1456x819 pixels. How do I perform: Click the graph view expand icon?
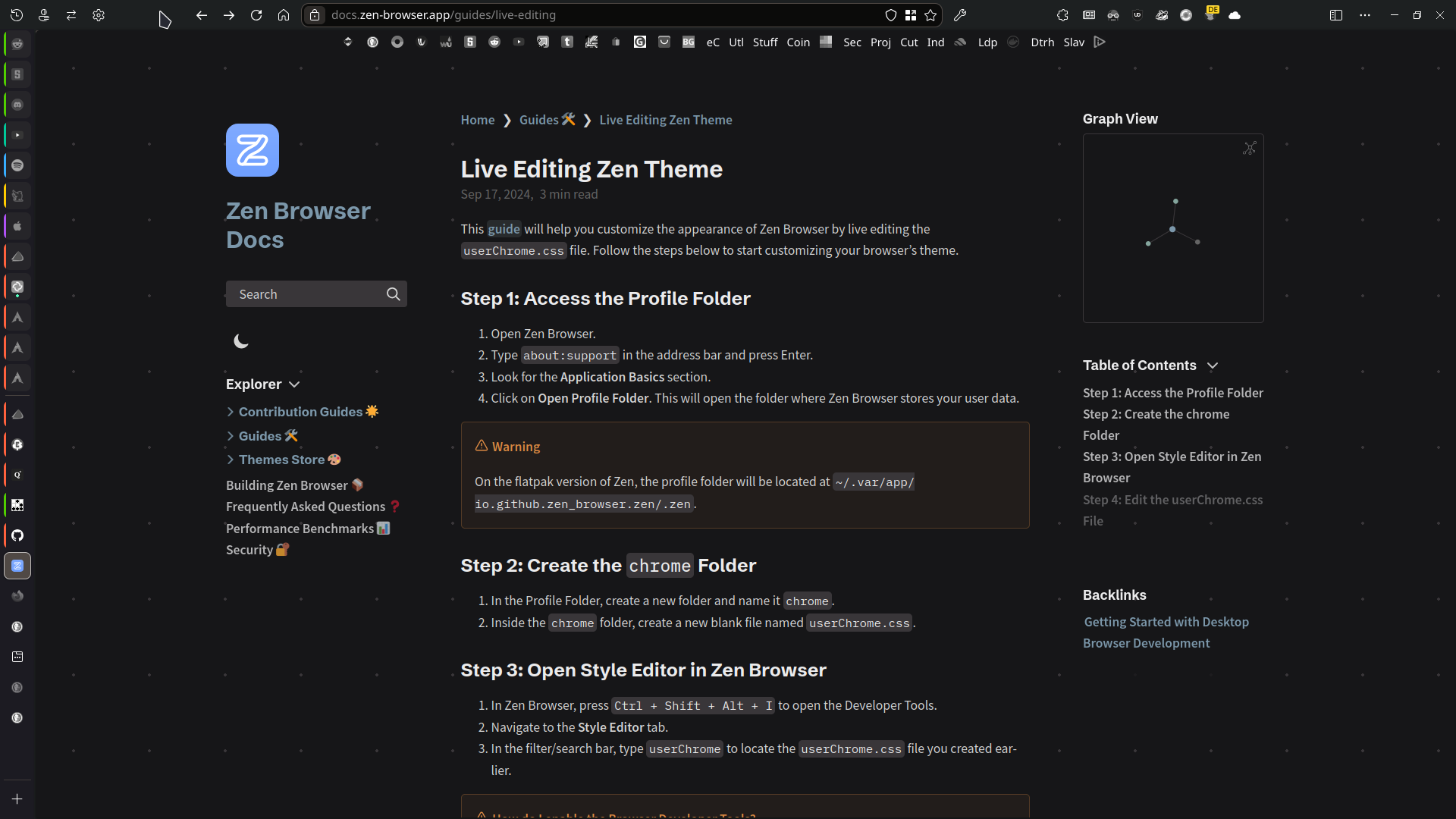(x=1250, y=148)
